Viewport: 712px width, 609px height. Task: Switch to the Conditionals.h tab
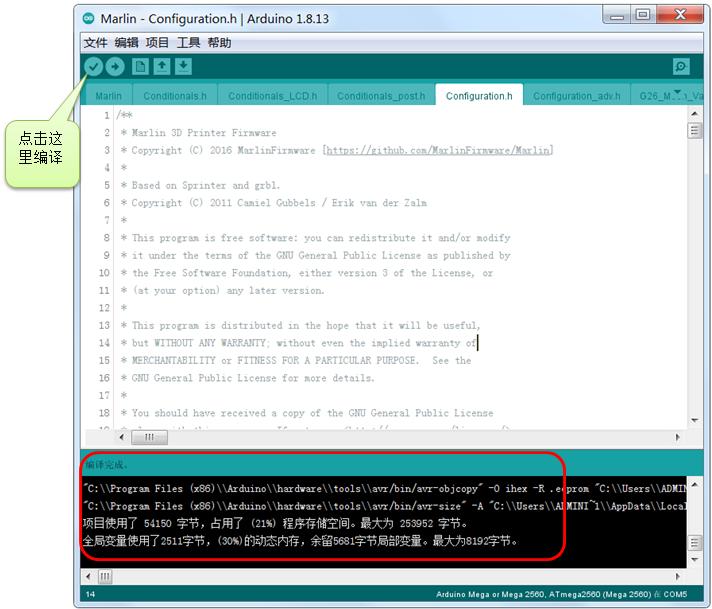(175, 96)
